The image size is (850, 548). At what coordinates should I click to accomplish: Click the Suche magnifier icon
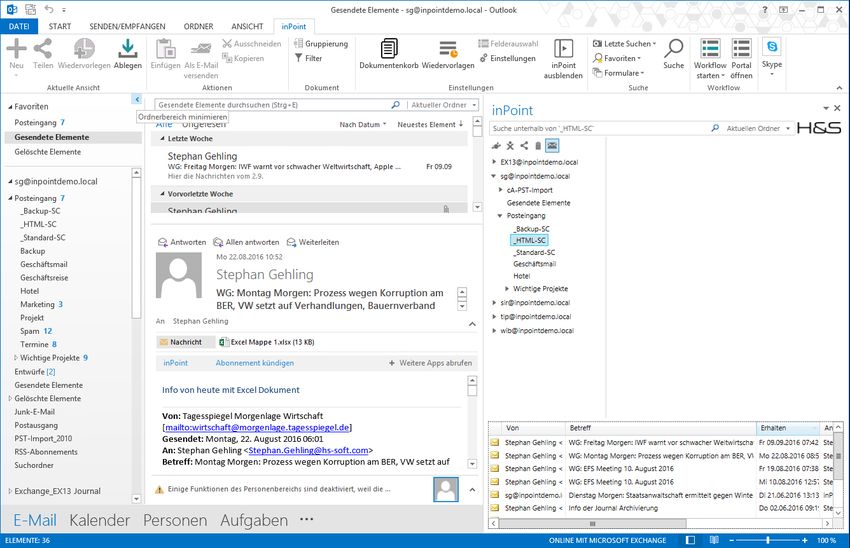673,48
